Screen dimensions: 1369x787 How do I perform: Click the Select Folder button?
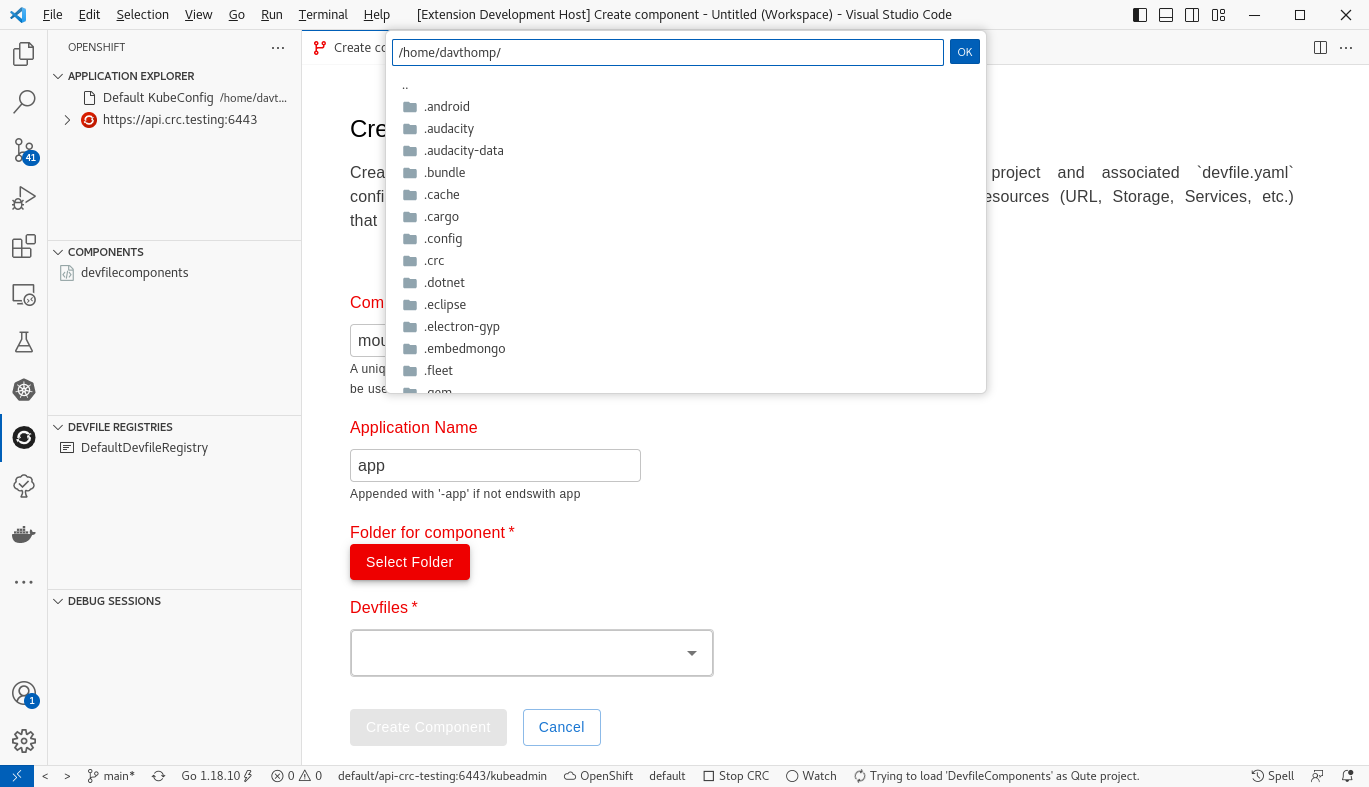tap(410, 562)
